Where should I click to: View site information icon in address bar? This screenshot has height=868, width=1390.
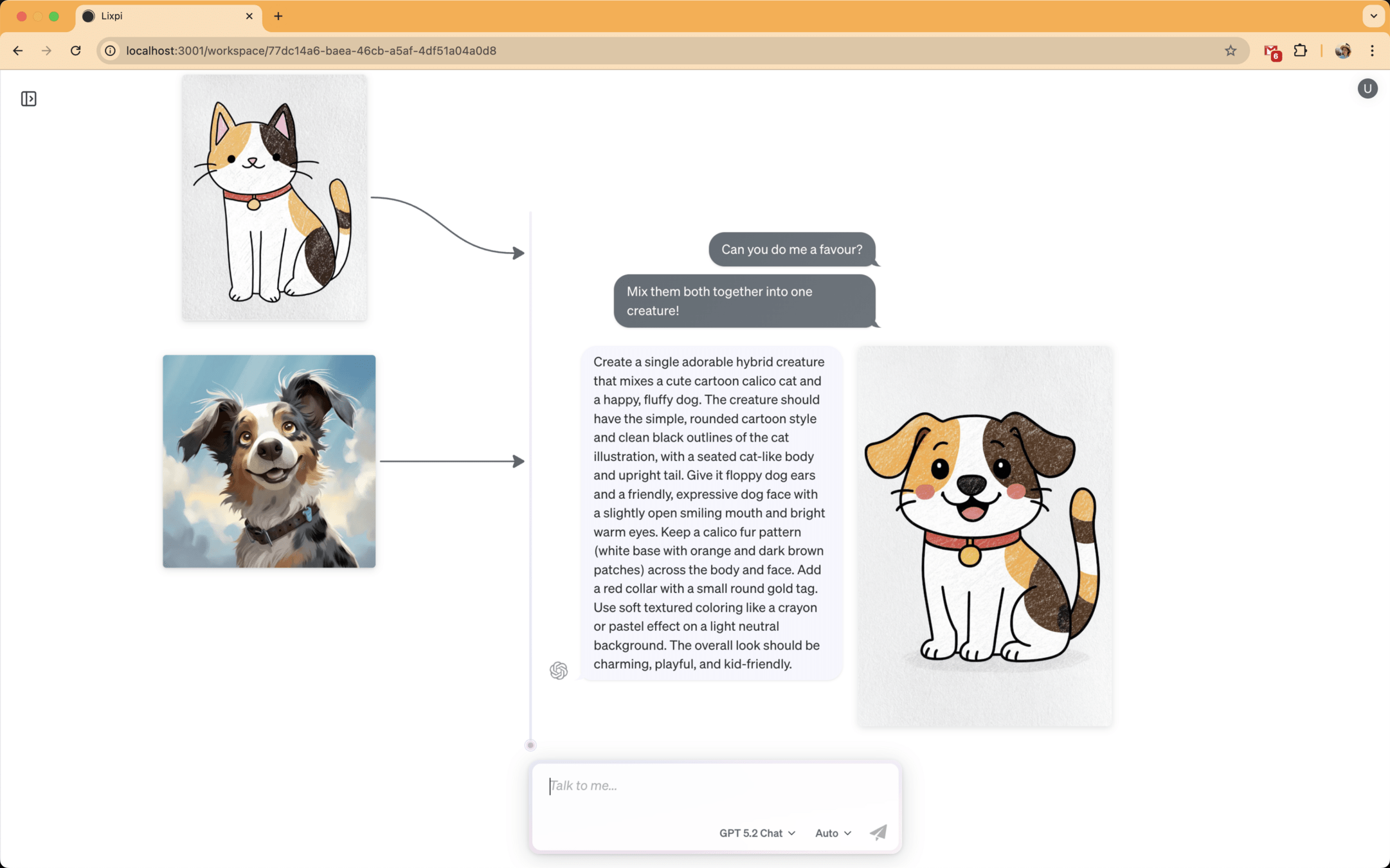[111, 51]
